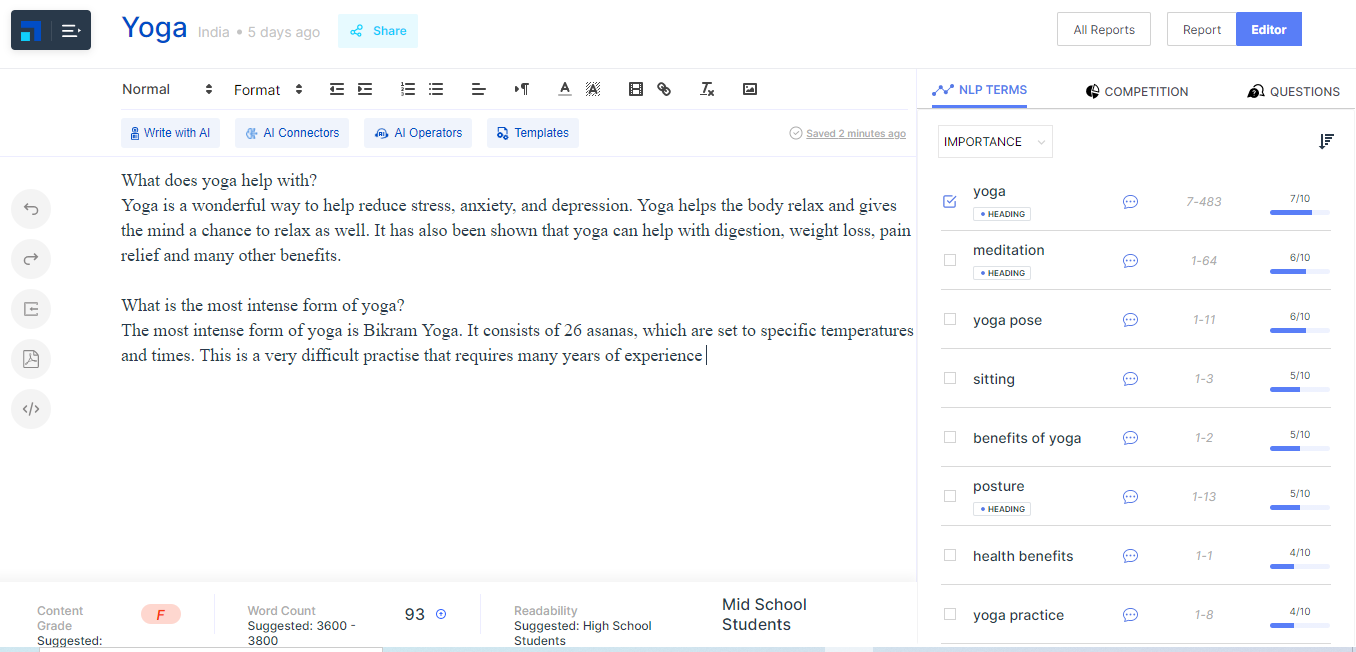This screenshot has width=1356, height=652.
Task: Open AI Connectors
Action: tap(292, 133)
